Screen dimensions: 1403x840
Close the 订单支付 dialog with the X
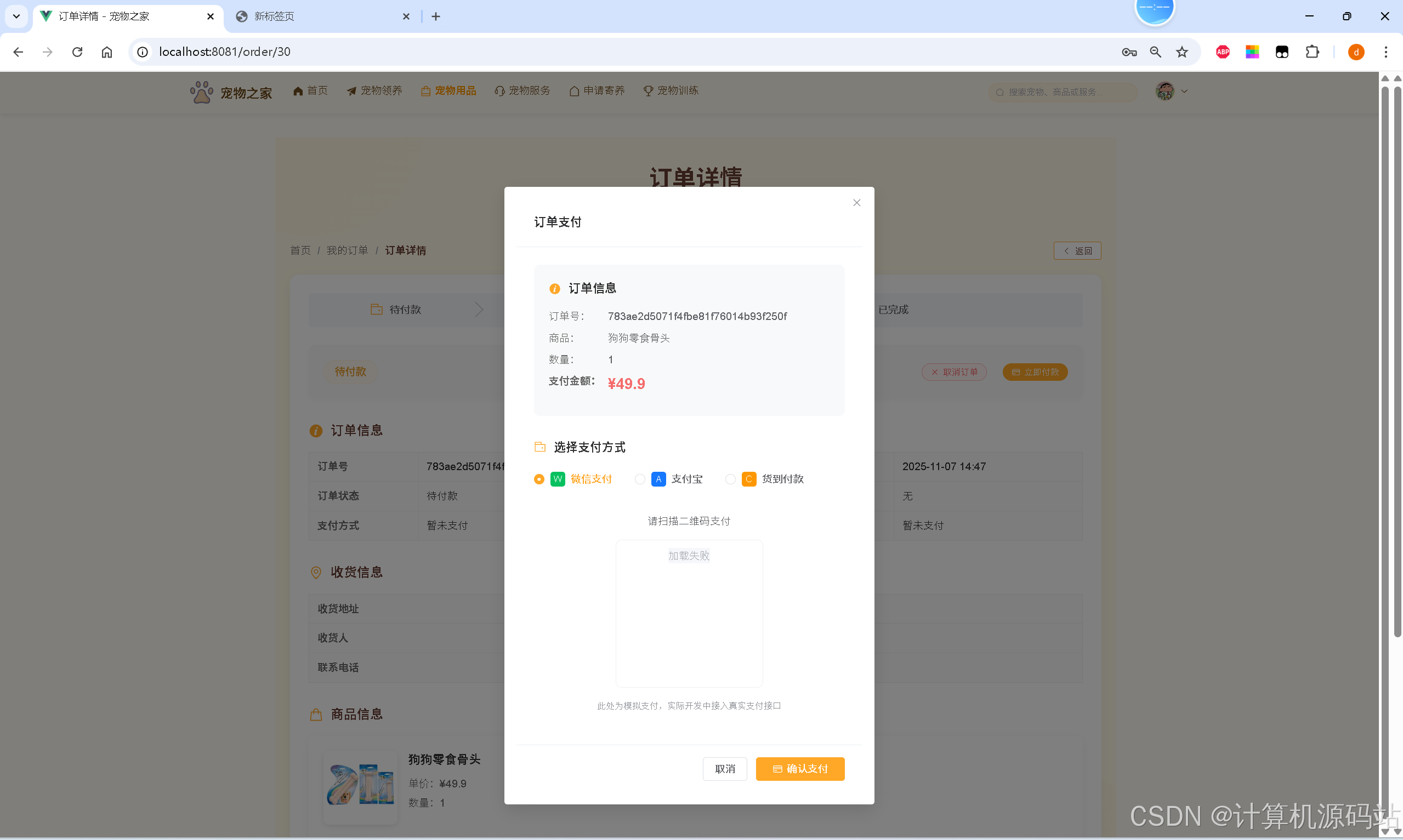(856, 203)
